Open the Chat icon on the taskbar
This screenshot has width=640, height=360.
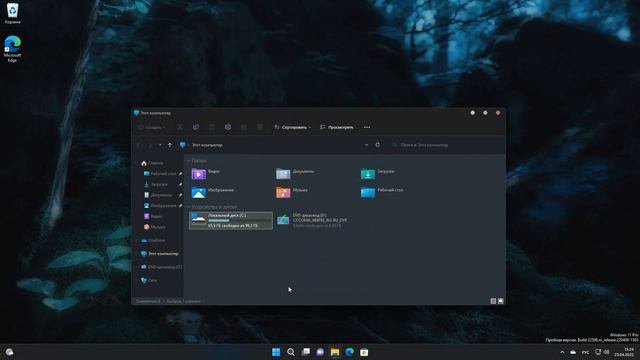click(320, 352)
